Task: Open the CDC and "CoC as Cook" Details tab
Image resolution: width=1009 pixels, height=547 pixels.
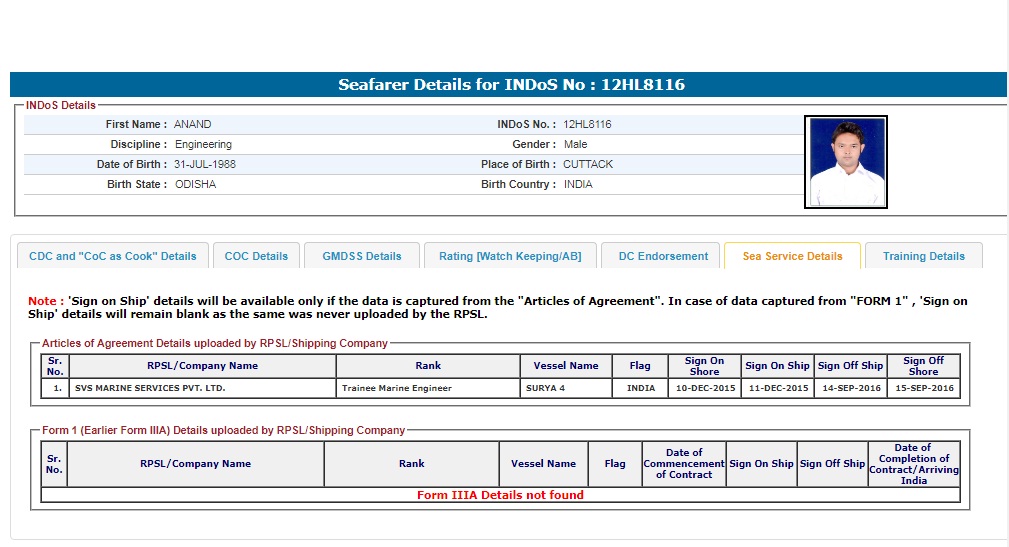Action: 113,256
